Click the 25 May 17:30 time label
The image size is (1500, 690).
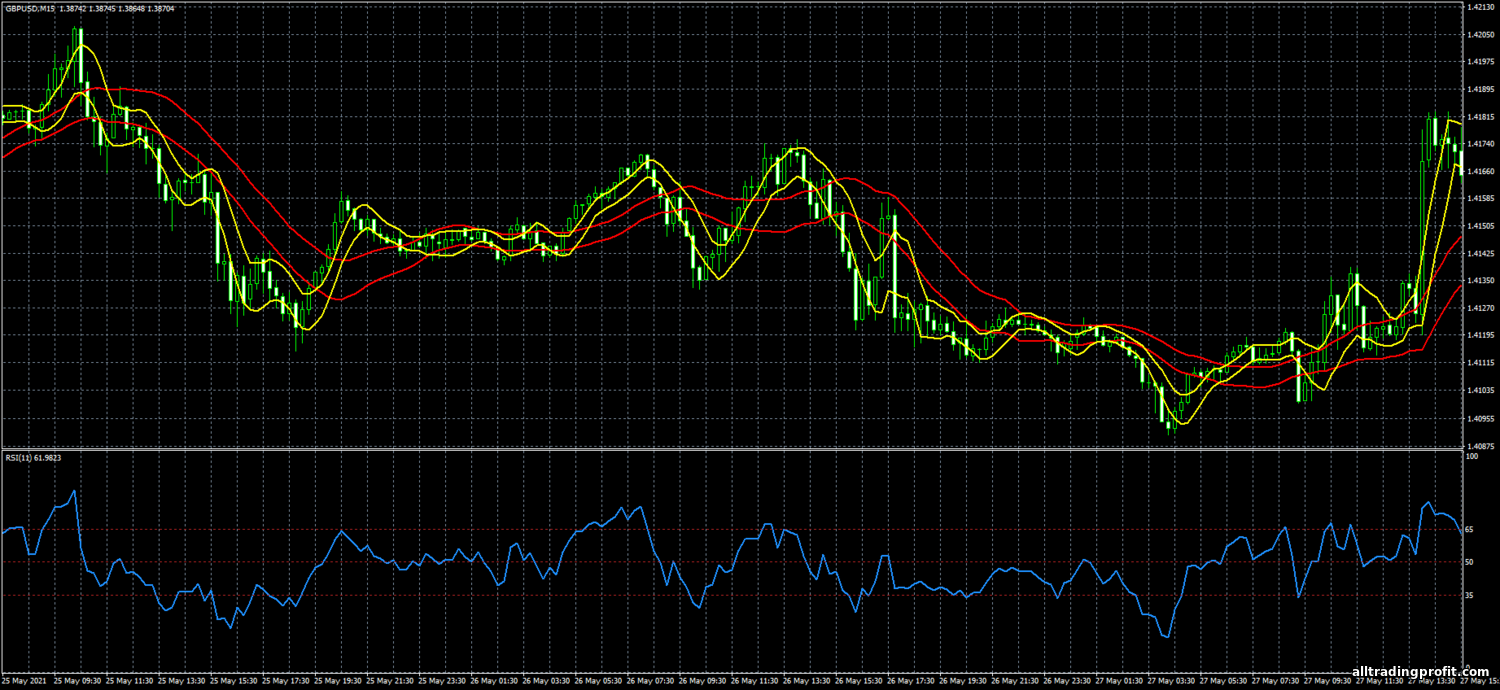tap(286, 680)
